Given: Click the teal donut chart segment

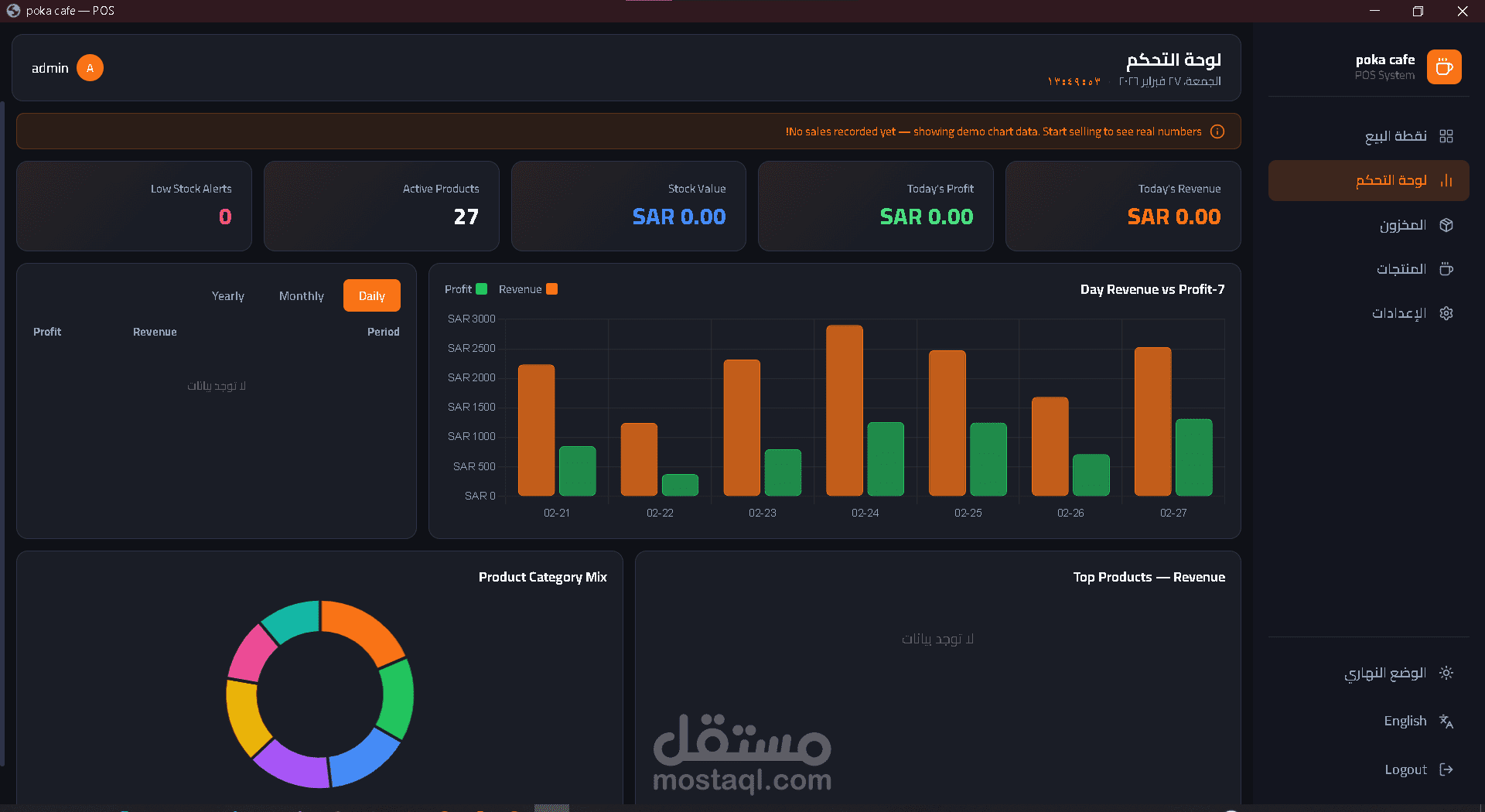Looking at the screenshot, I should coord(292,619).
